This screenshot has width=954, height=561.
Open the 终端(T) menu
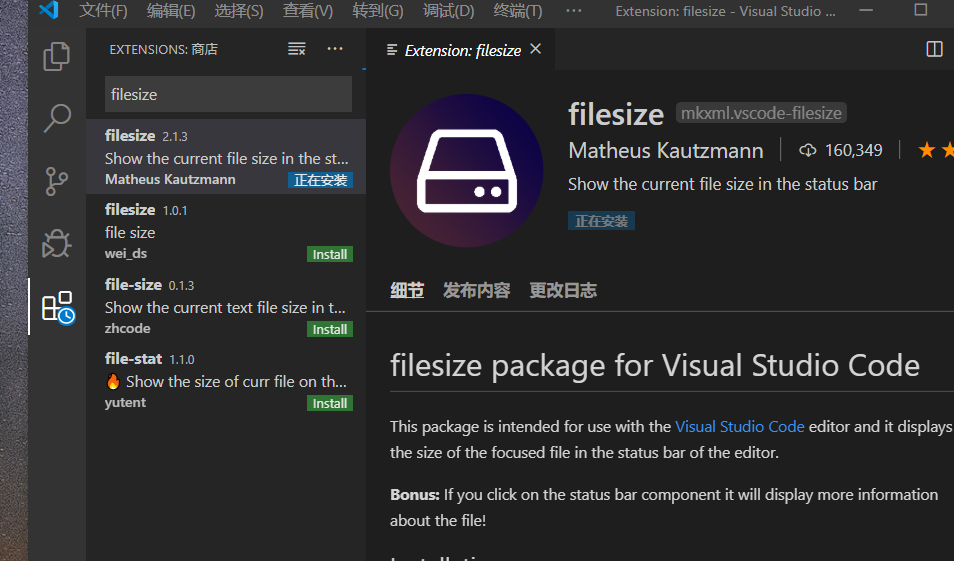pyautogui.click(x=518, y=11)
